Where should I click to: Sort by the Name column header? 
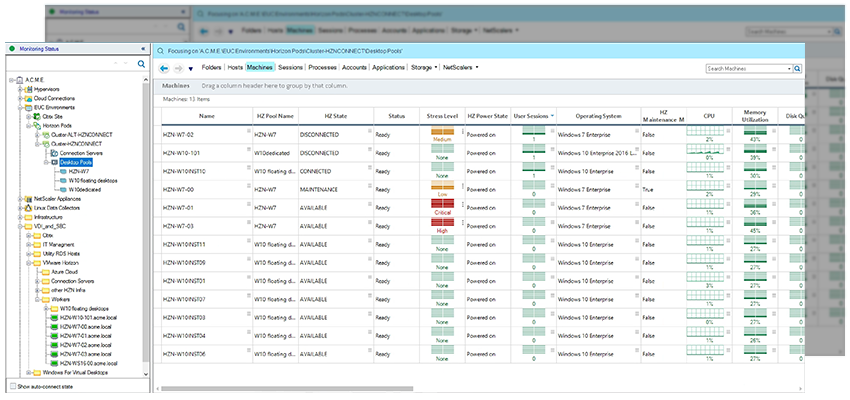(207, 116)
